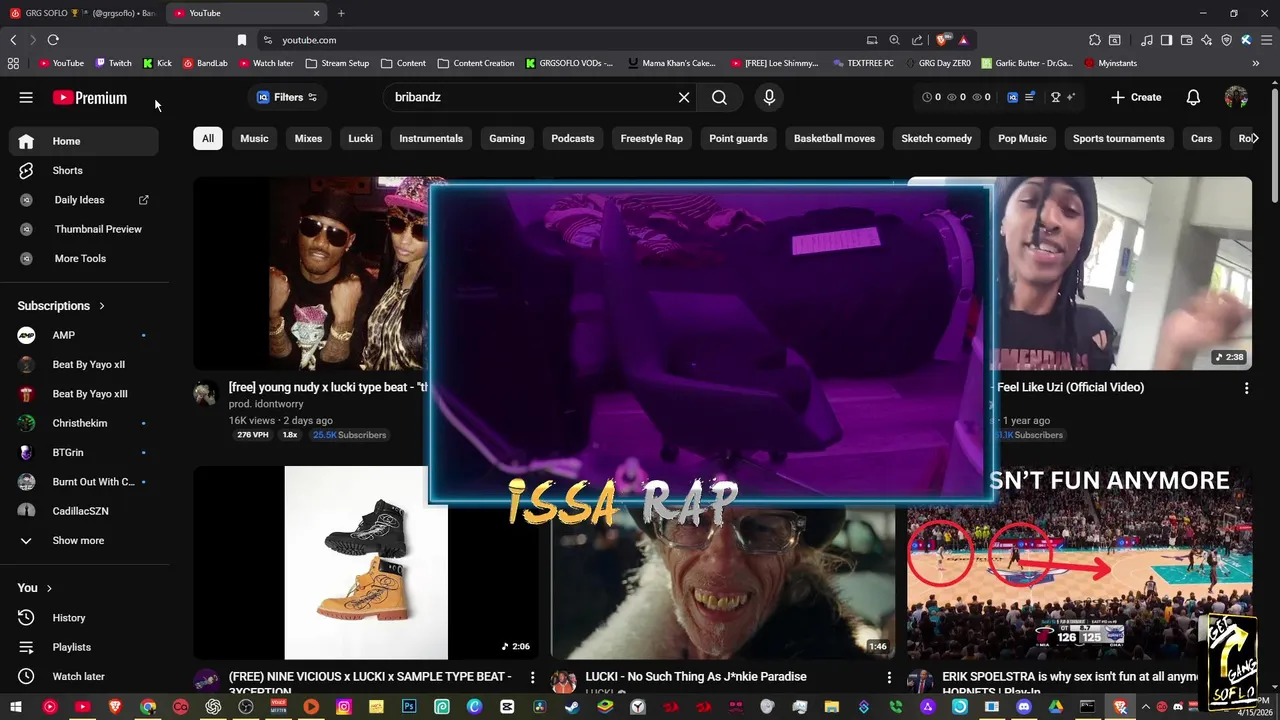Select the Music filter chip
Image resolution: width=1280 pixels, height=720 pixels.
click(x=254, y=138)
